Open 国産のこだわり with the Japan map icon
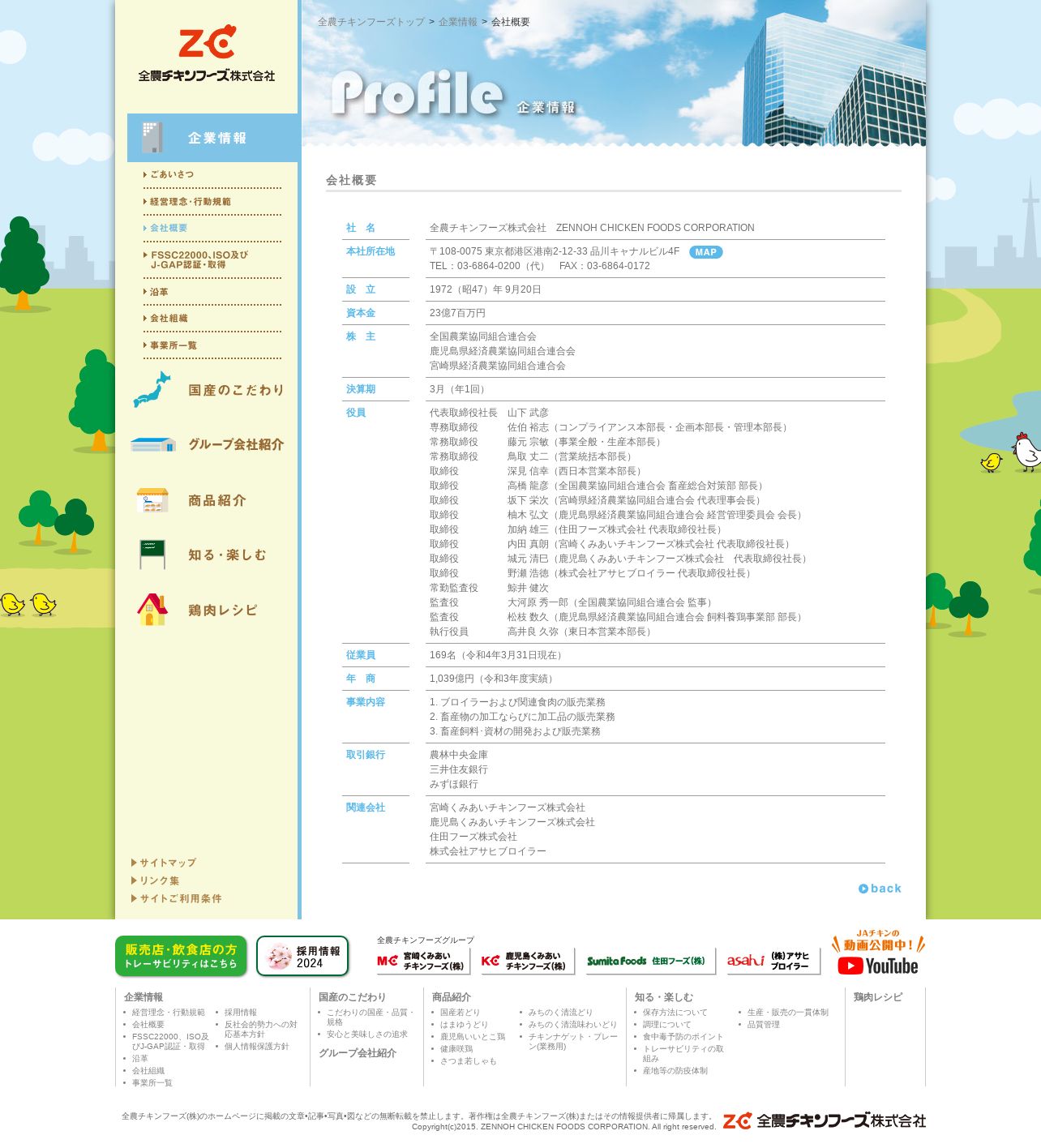The width and height of the screenshot is (1041, 1148). [208, 390]
